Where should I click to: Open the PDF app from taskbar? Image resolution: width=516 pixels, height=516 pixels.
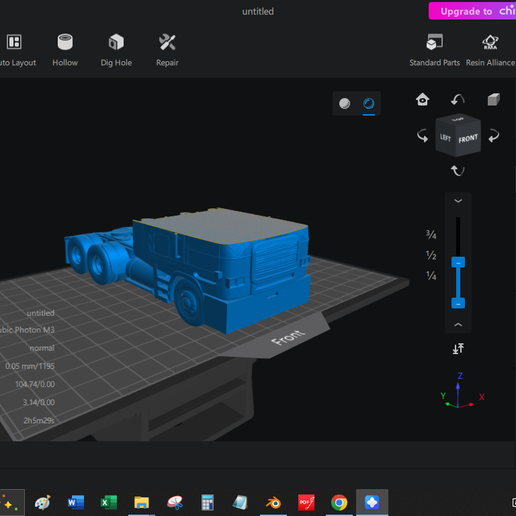[306, 502]
